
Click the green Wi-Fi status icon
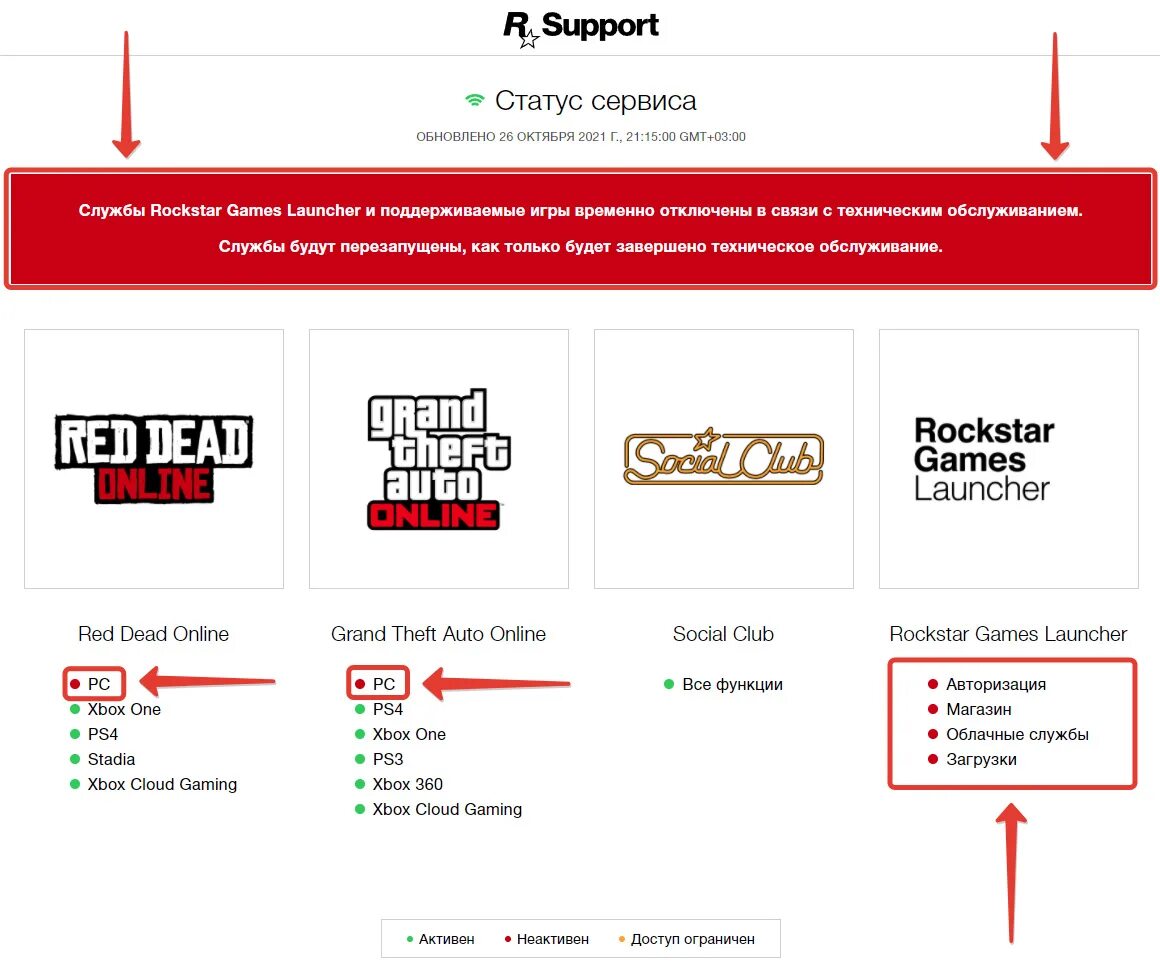474,100
